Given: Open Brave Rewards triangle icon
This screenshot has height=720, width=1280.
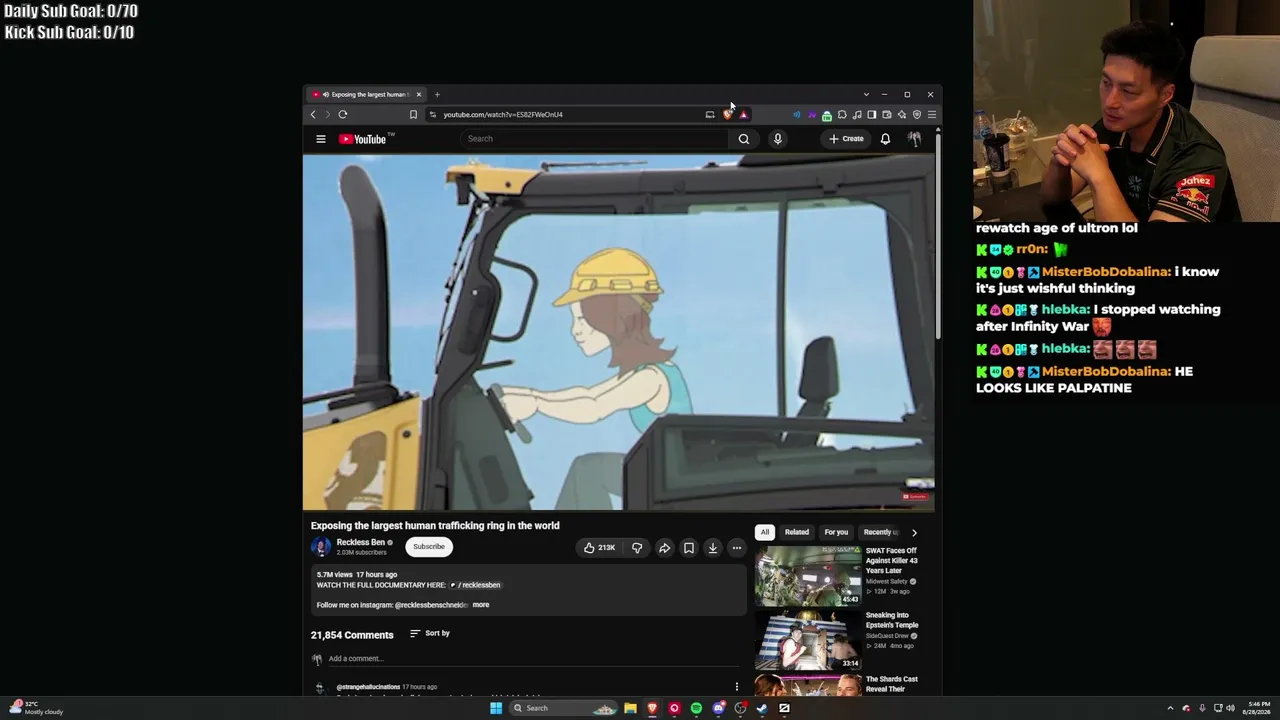Looking at the screenshot, I should click(743, 114).
